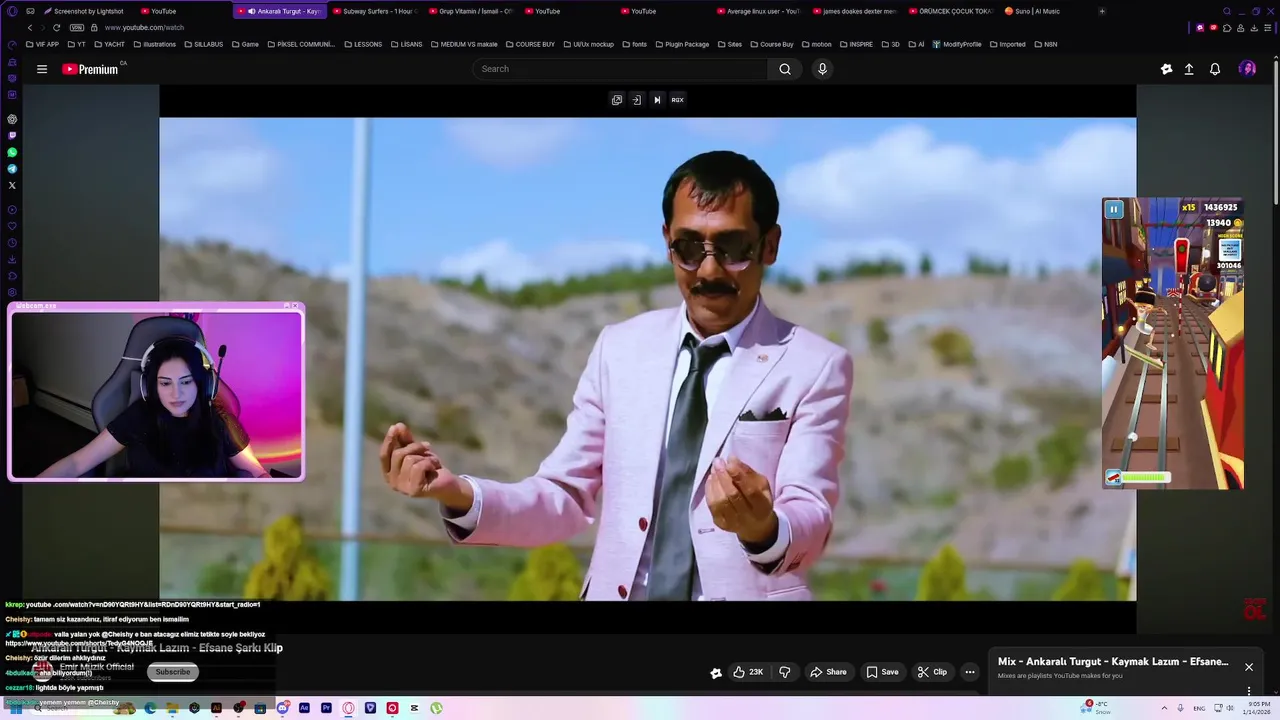Open Mix panel three-dot options
1280x720 pixels.
(x=1249, y=690)
